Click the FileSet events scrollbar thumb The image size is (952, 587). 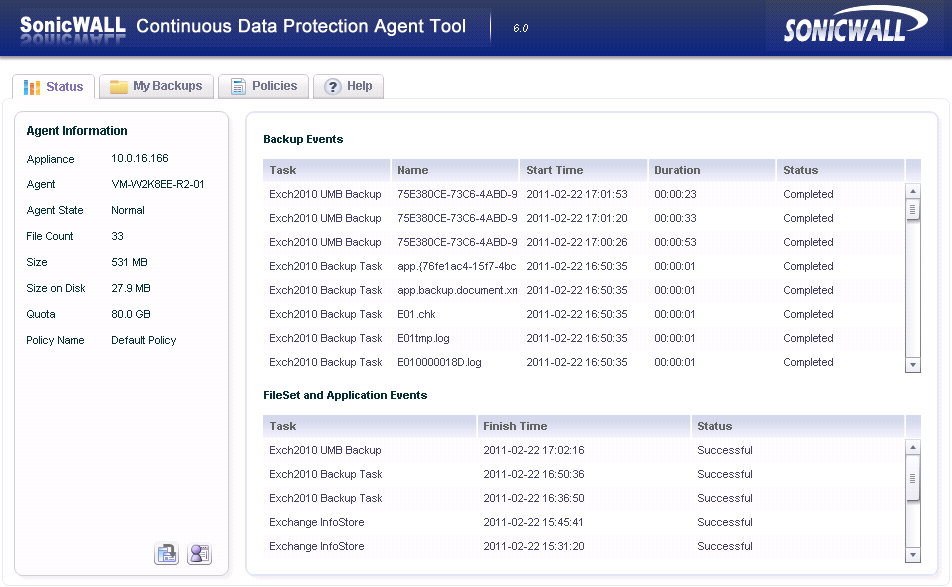(913, 478)
